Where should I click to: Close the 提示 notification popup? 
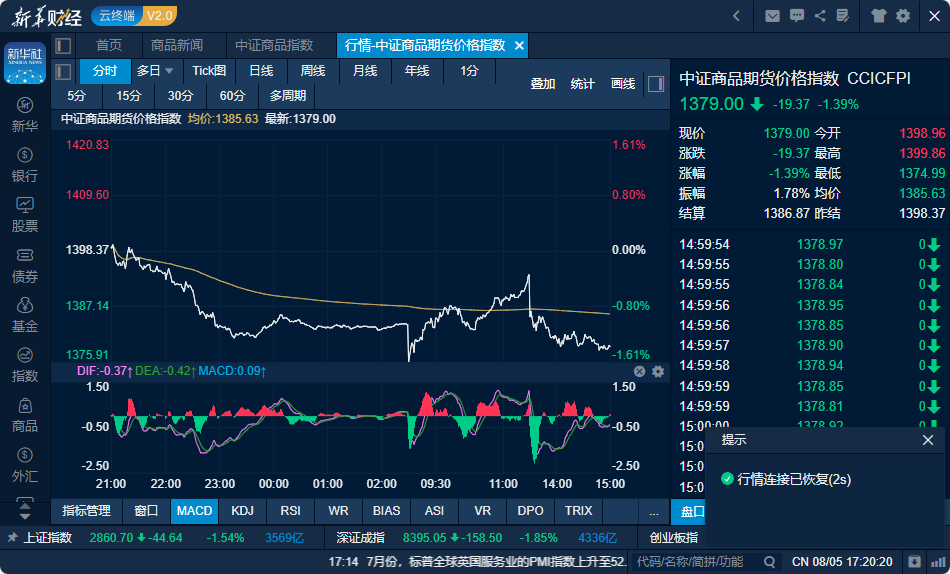(x=928, y=440)
